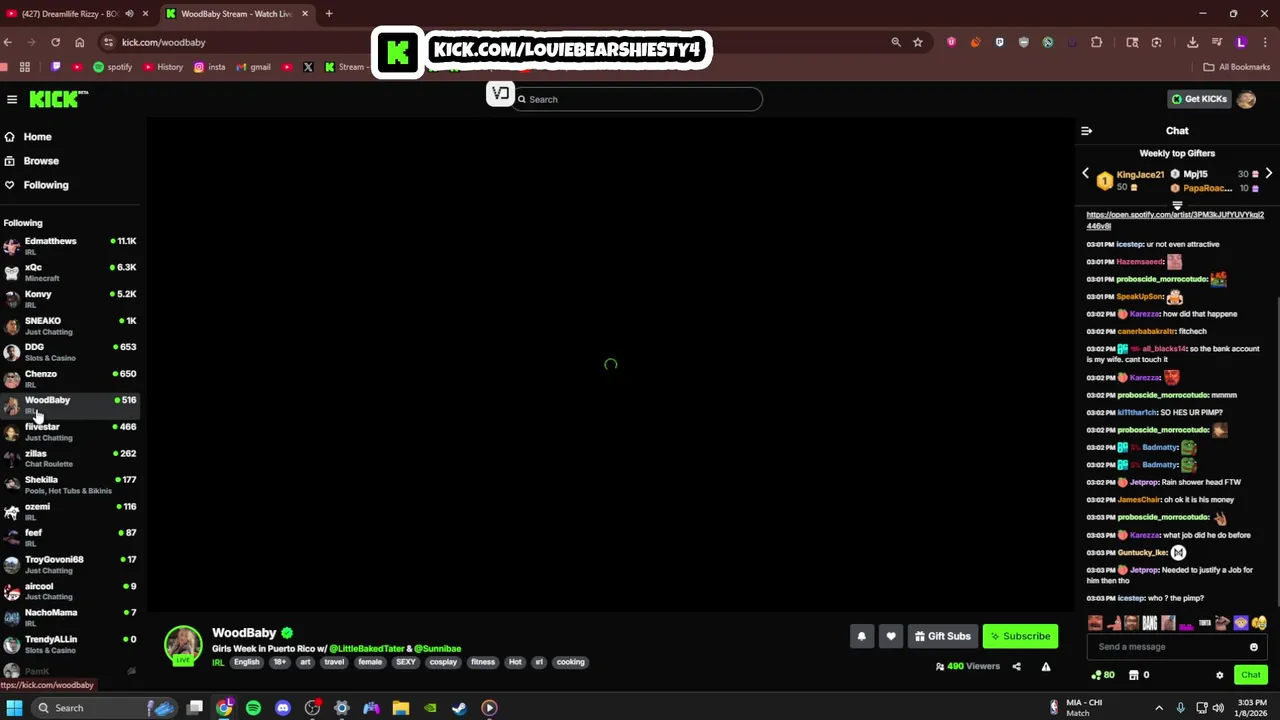Open DDG channel in Following list
Viewport: 1280px width, 720px height.
[x=70, y=352]
